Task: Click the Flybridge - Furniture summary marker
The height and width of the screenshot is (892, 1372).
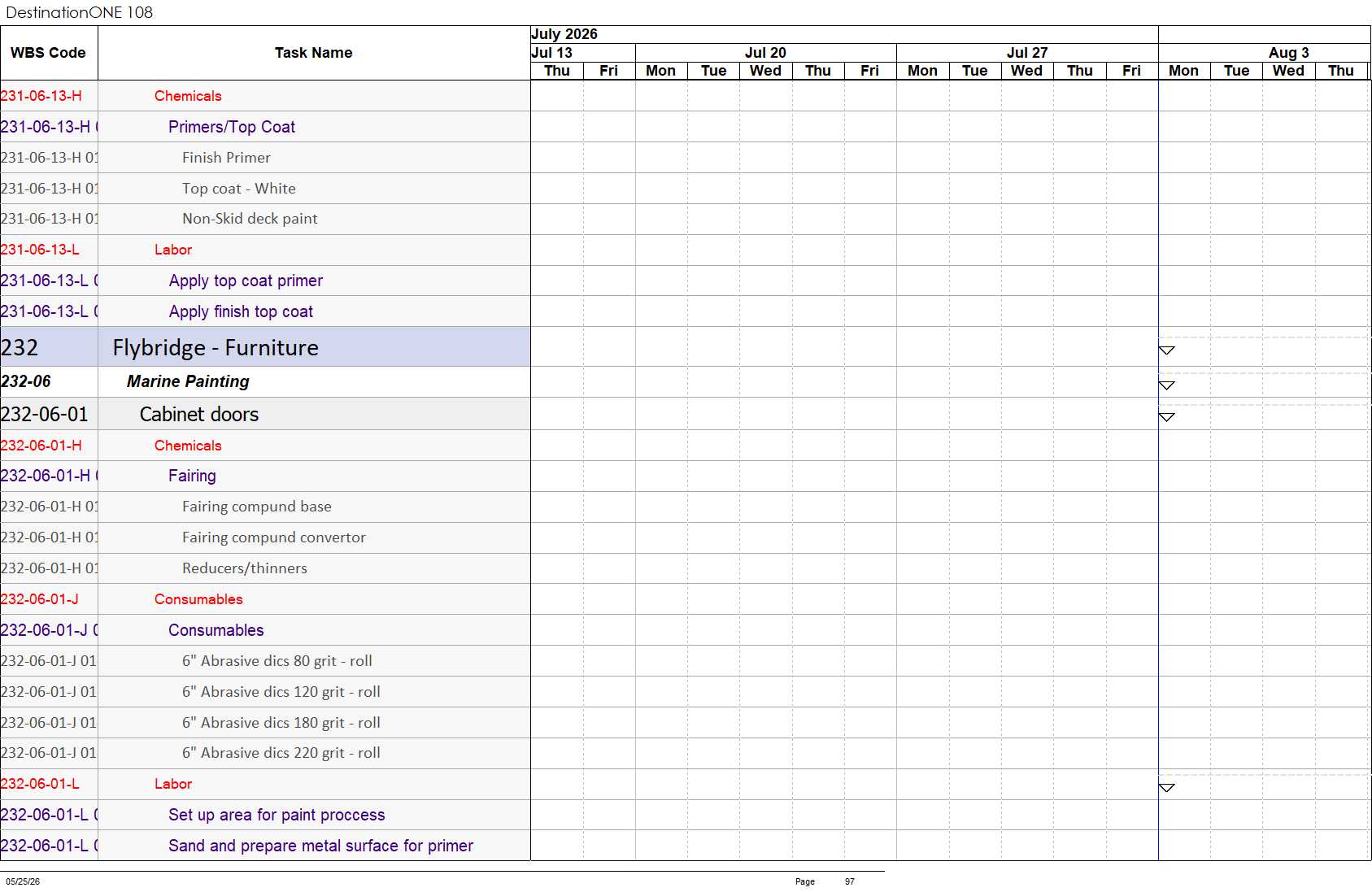Action: [x=1166, y=350]
